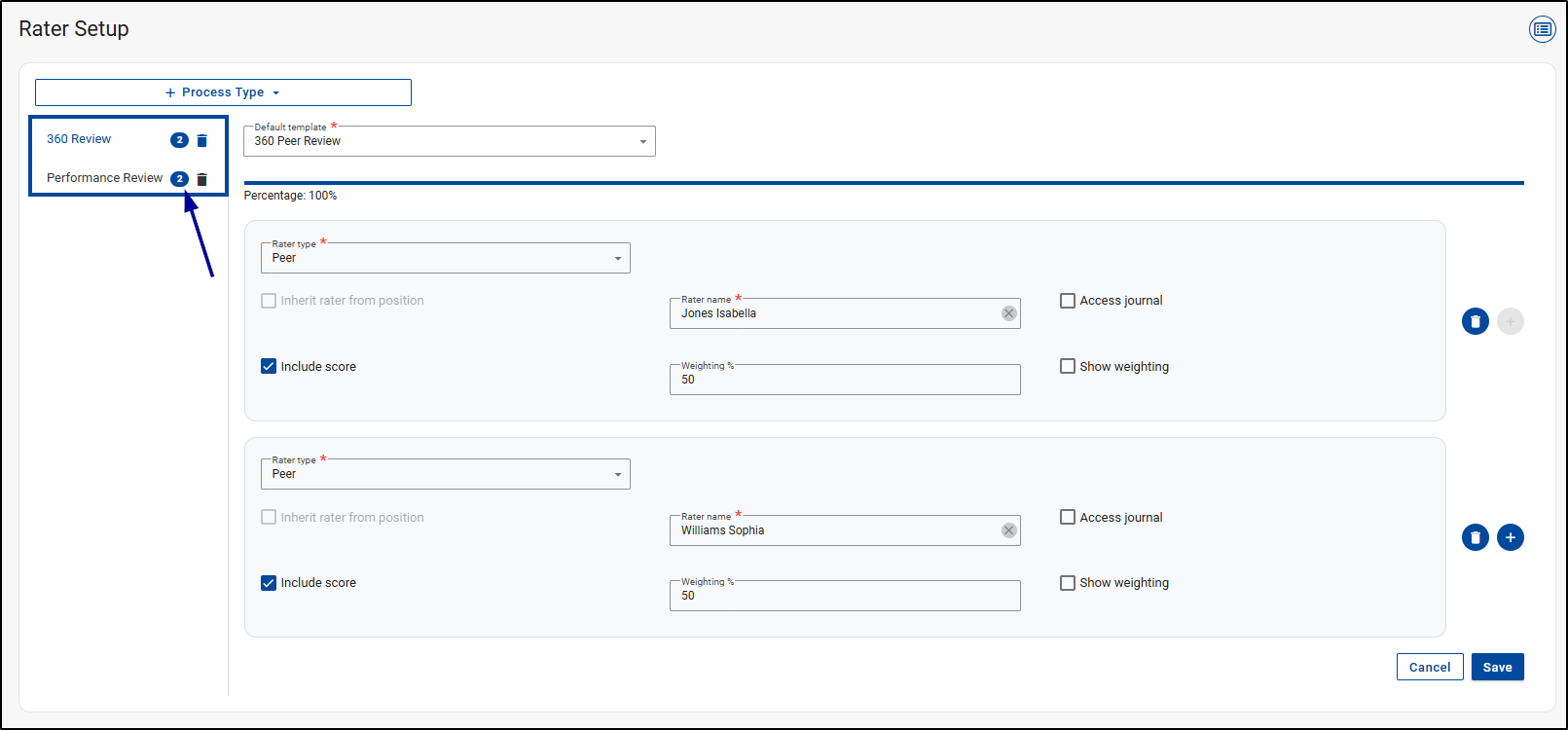Screen dimensions: 1568x730
Task: Open the second Rater type dropdown
Action: pyautogui.click(x=445, y=474)
